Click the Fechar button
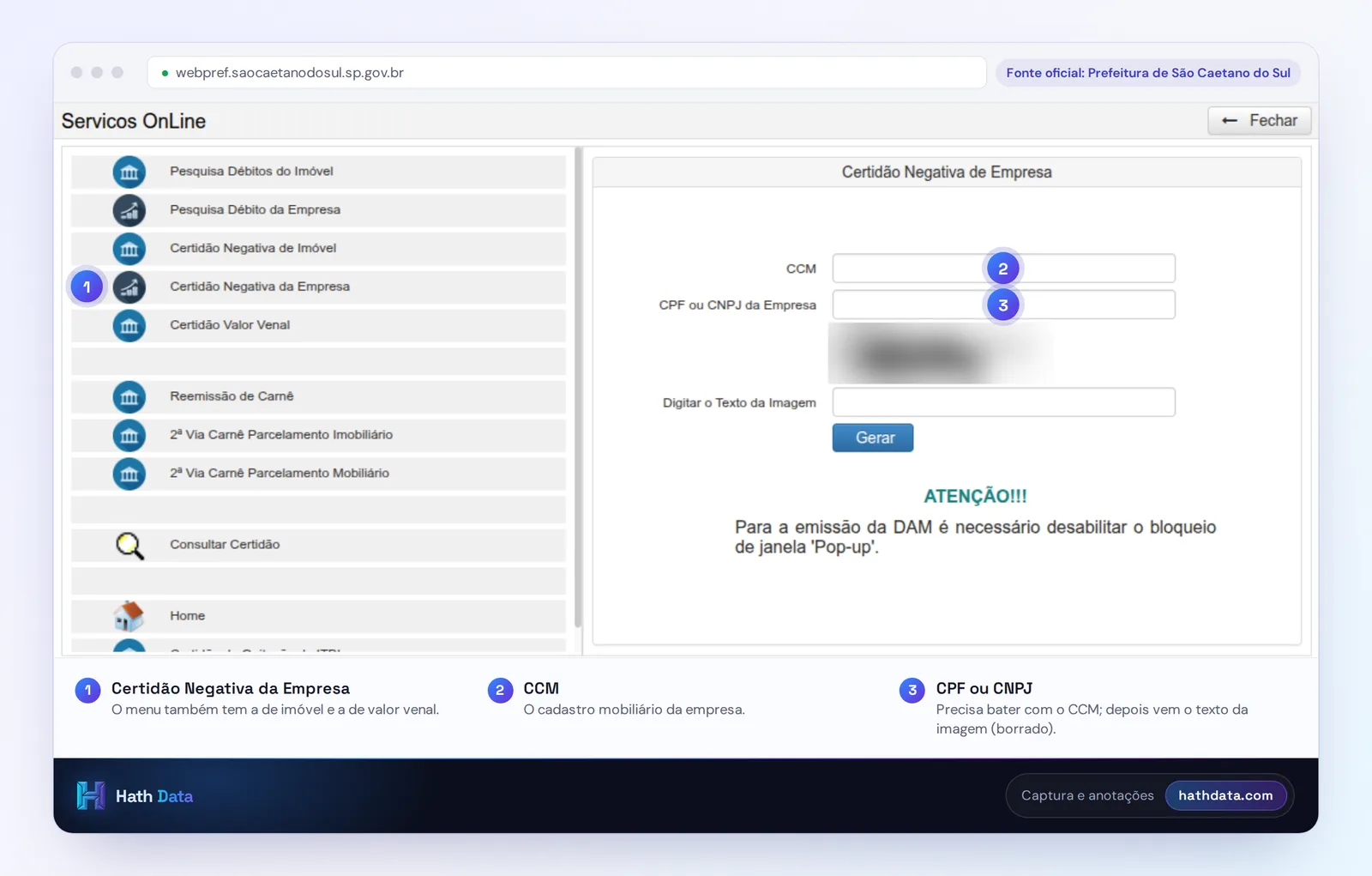Viewport: 1372px width, 876px height. pos(1259,121)
